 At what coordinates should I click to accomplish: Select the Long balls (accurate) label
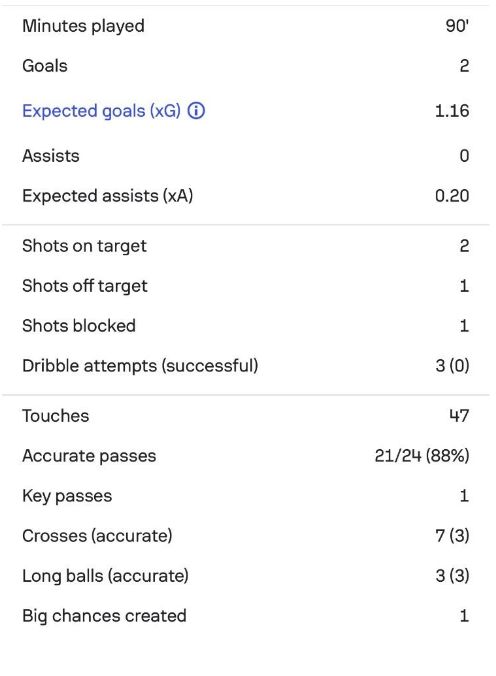tap(105, 576)
